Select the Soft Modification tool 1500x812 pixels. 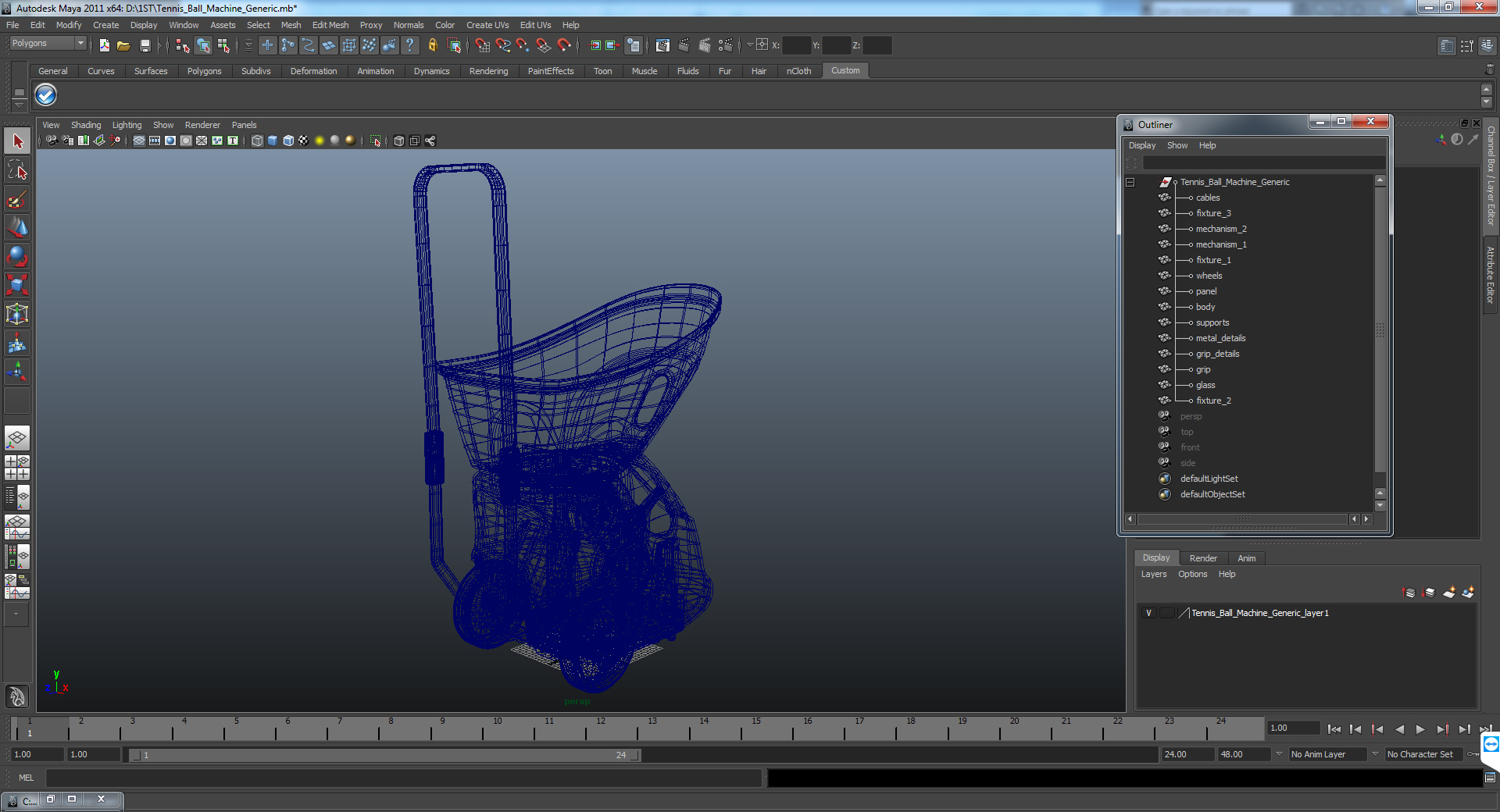pos(17,343)
